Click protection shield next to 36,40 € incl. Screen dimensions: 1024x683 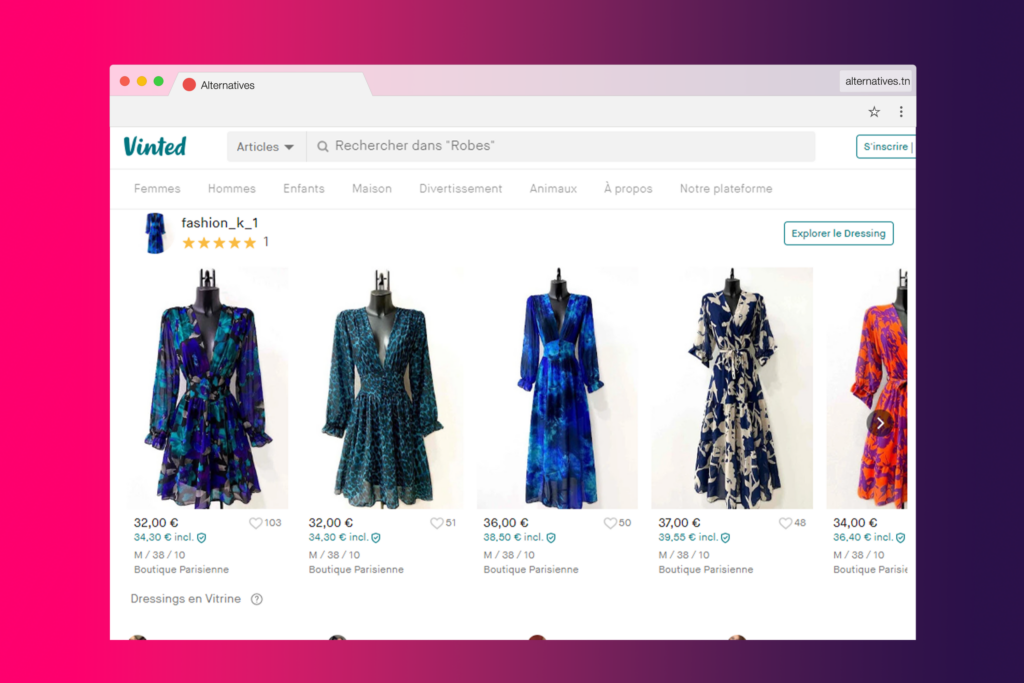point(901,537)
